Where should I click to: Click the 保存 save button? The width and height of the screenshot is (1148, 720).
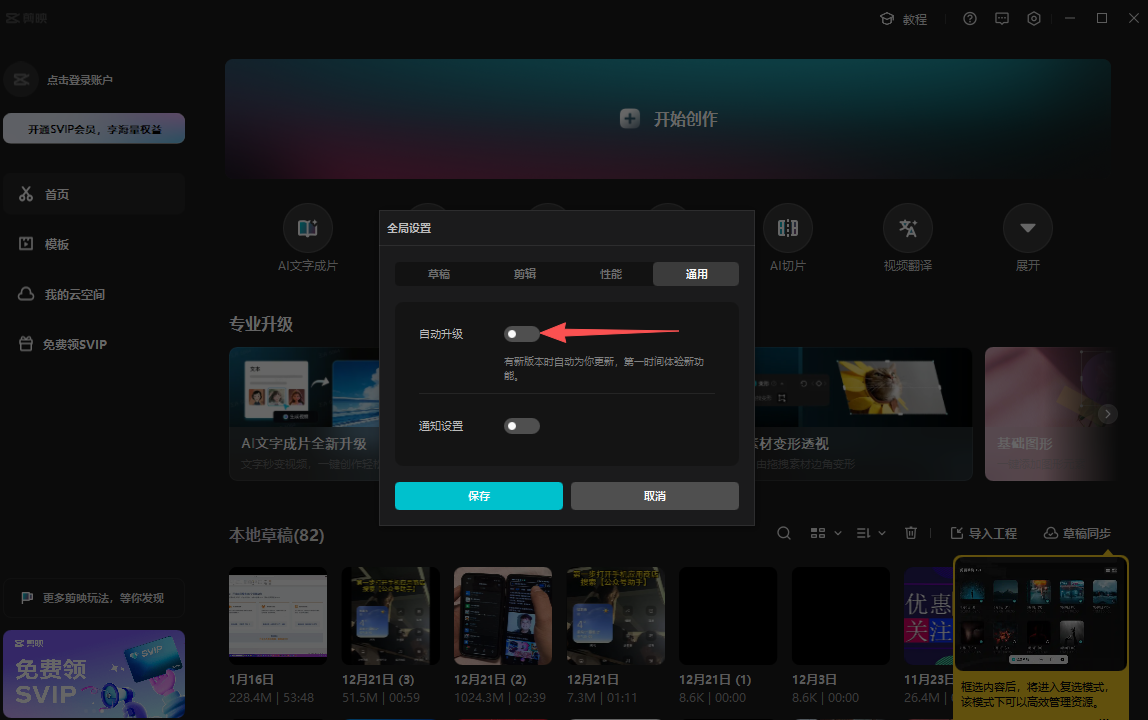(479, 496)
